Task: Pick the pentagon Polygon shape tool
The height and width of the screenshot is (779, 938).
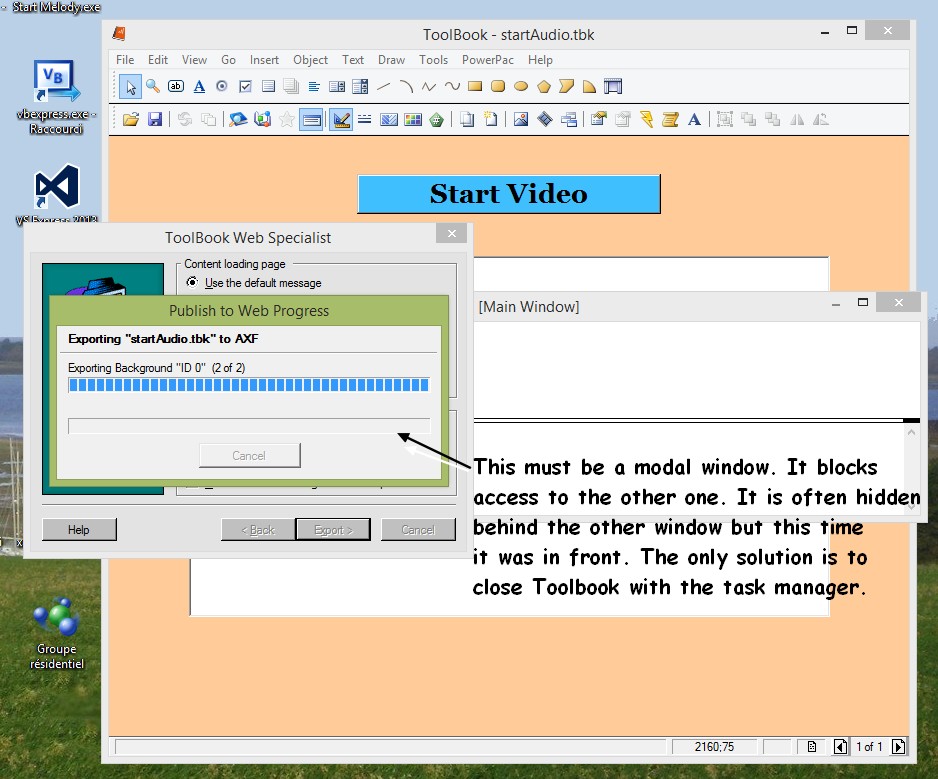Action: click(544, 87)
